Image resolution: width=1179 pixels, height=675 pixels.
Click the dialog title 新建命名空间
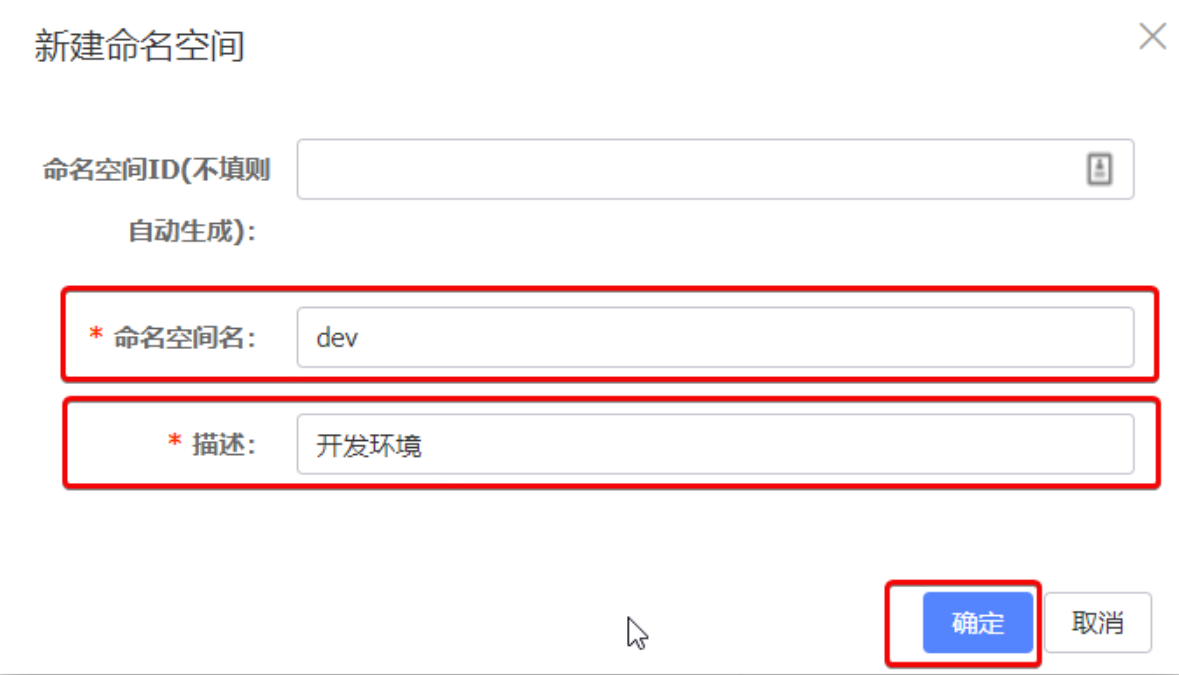click(139, 46)
